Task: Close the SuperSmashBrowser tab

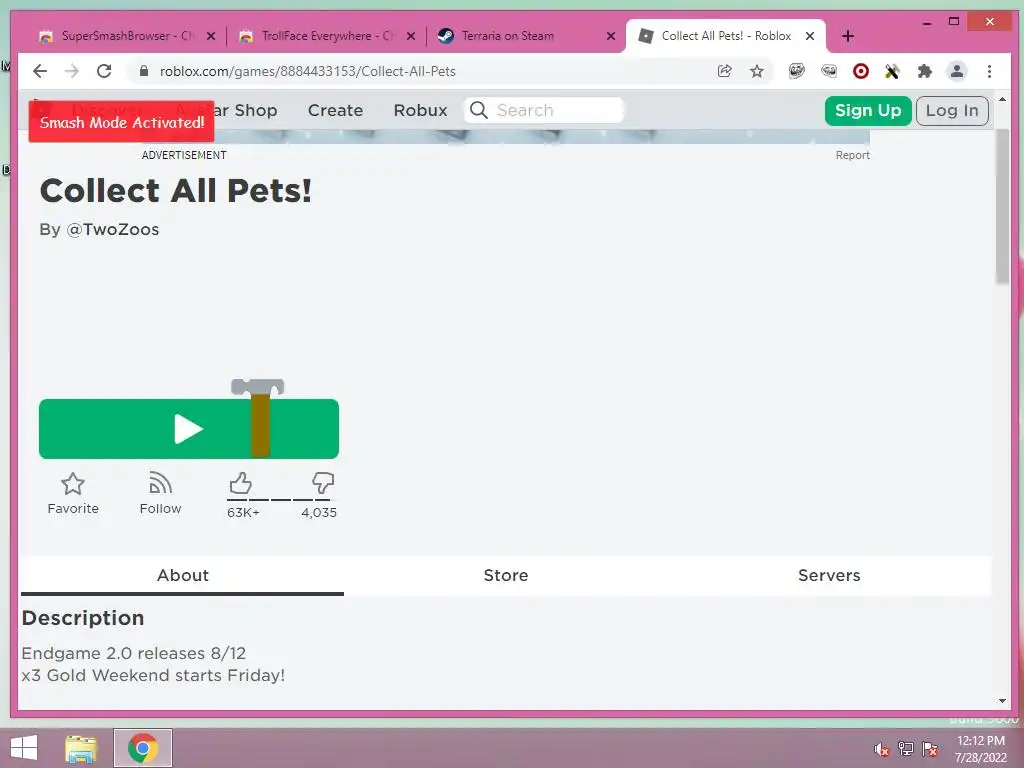Action: 211,36
